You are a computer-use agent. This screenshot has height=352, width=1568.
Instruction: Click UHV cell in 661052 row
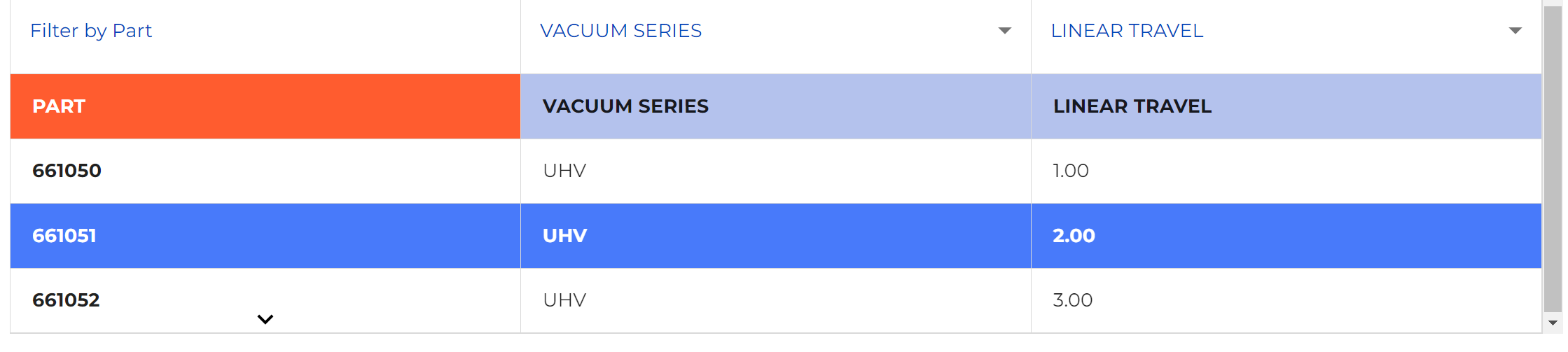point(564,300)
